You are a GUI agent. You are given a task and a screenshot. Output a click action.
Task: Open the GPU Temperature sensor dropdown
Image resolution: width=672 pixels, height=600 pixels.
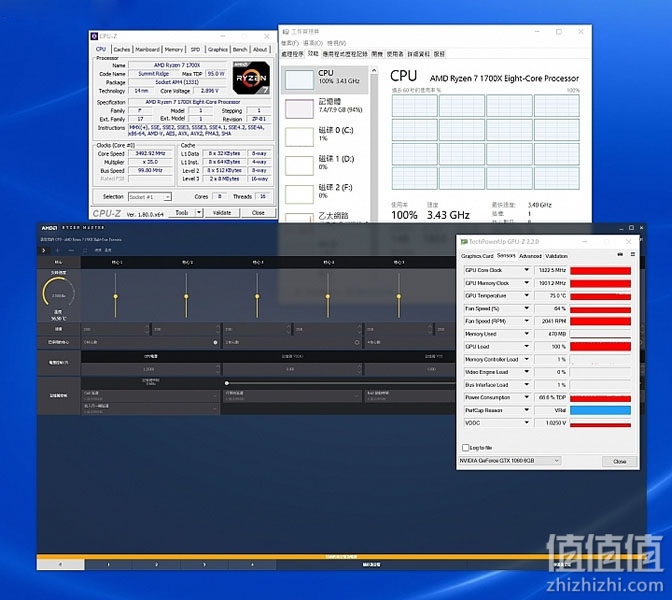(x=527, y=295)
